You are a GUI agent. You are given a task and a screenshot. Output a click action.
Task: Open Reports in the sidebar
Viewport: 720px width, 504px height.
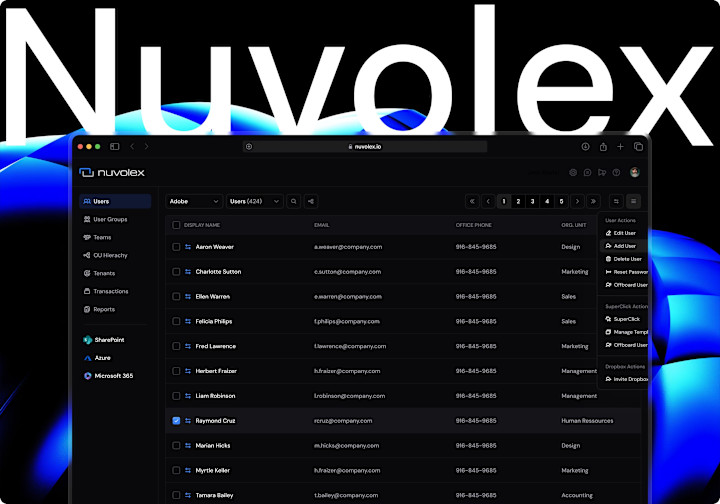[99, 309]
